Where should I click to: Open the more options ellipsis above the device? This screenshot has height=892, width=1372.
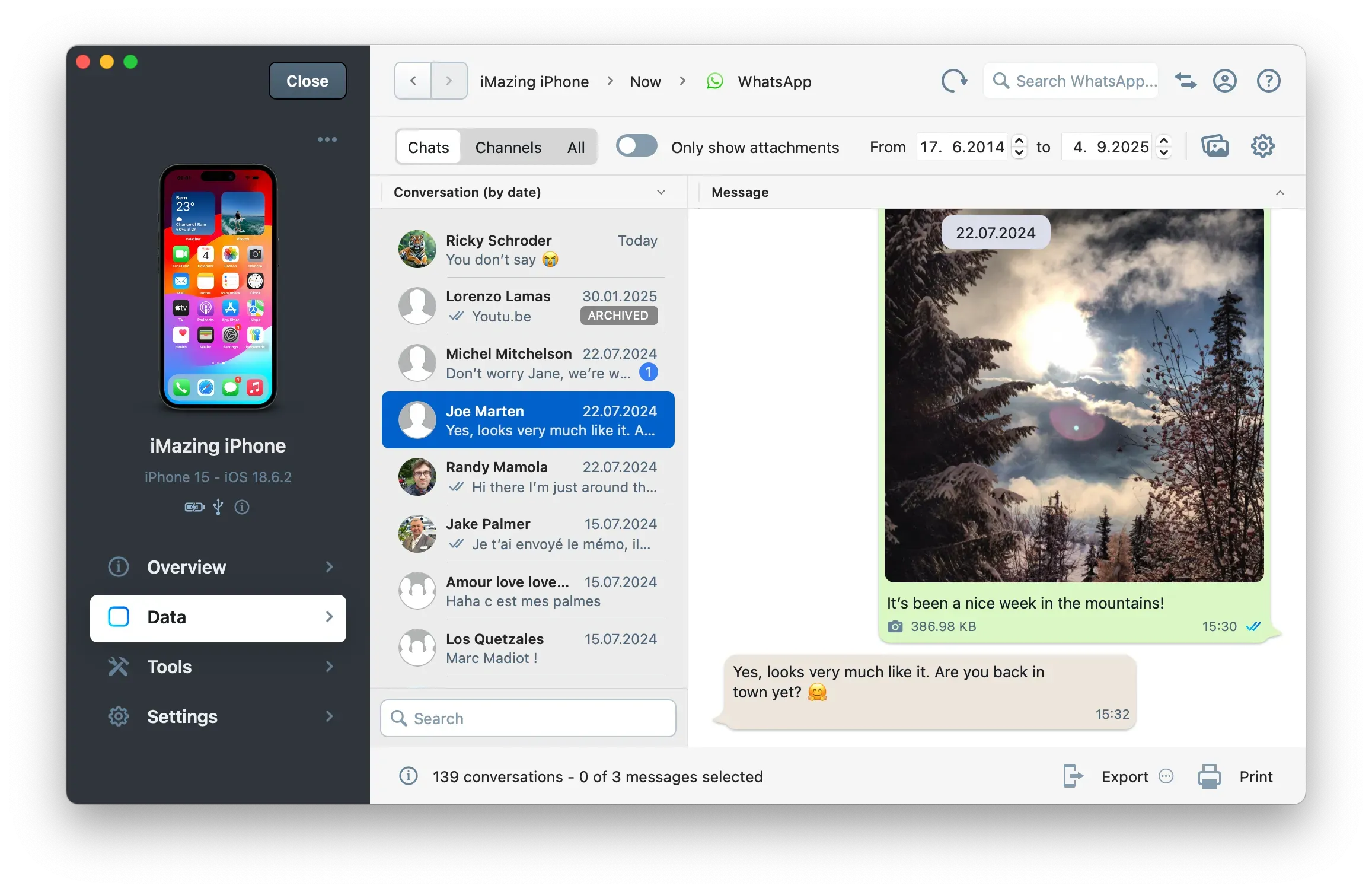tap(327, 139)
